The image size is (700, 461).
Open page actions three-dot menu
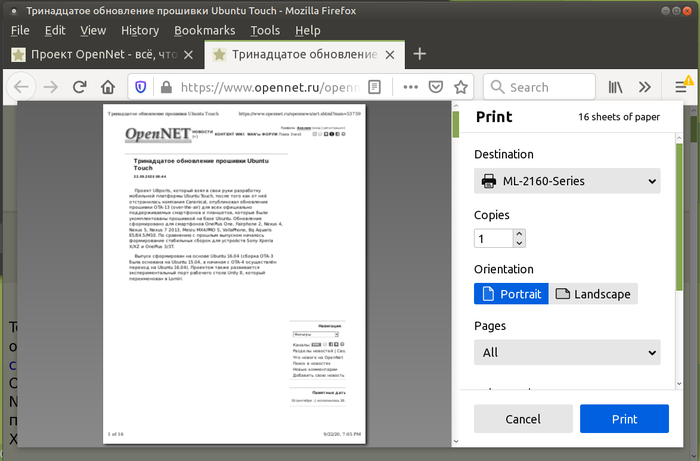pyautogui.click(x=411, y=87)
